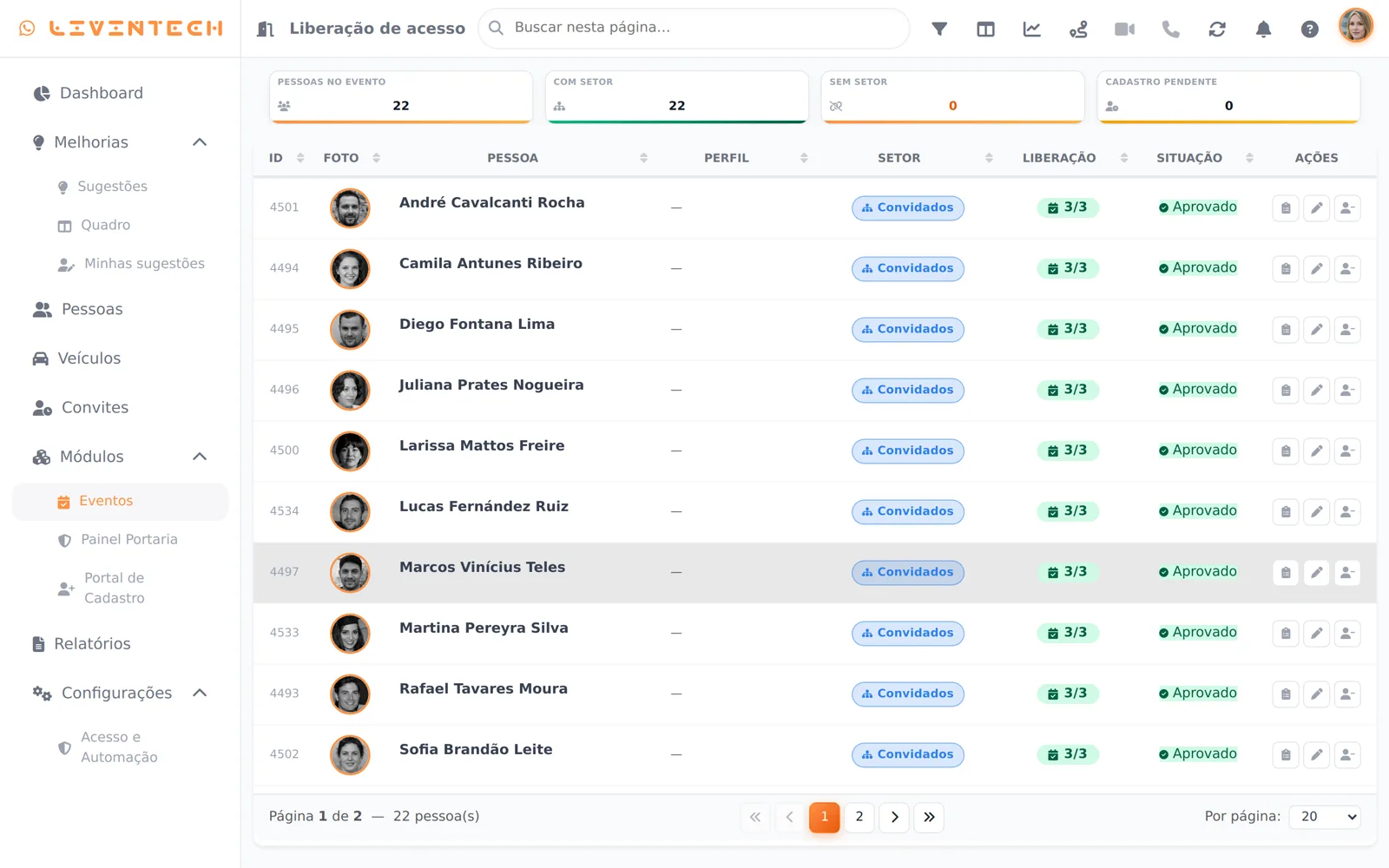Click the phone call icon
Image resolution: width=1389 pixels, height=868 pixels.
pos(1171,29)
